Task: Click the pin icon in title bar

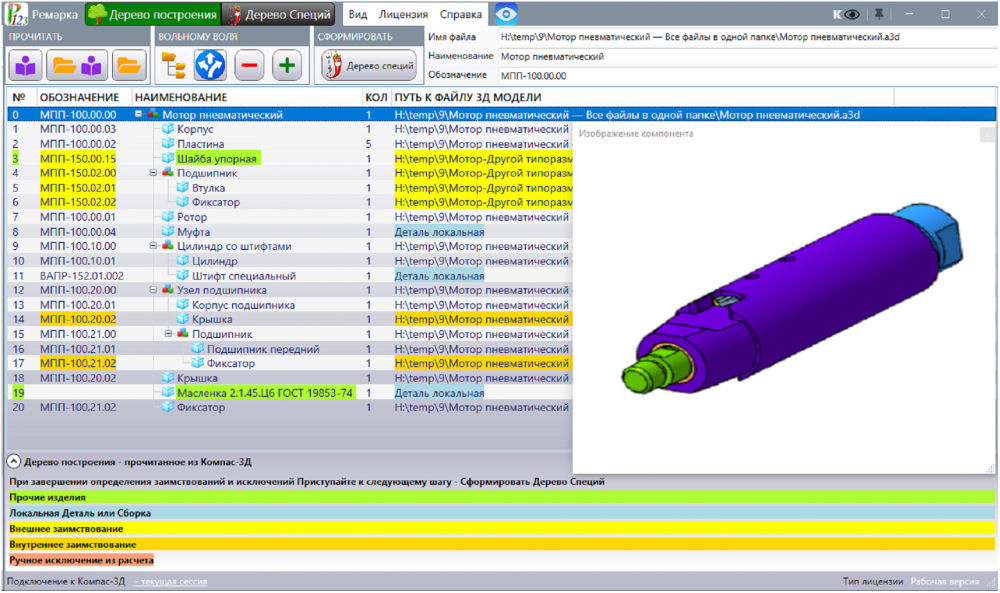Action: tap(879, 14)
